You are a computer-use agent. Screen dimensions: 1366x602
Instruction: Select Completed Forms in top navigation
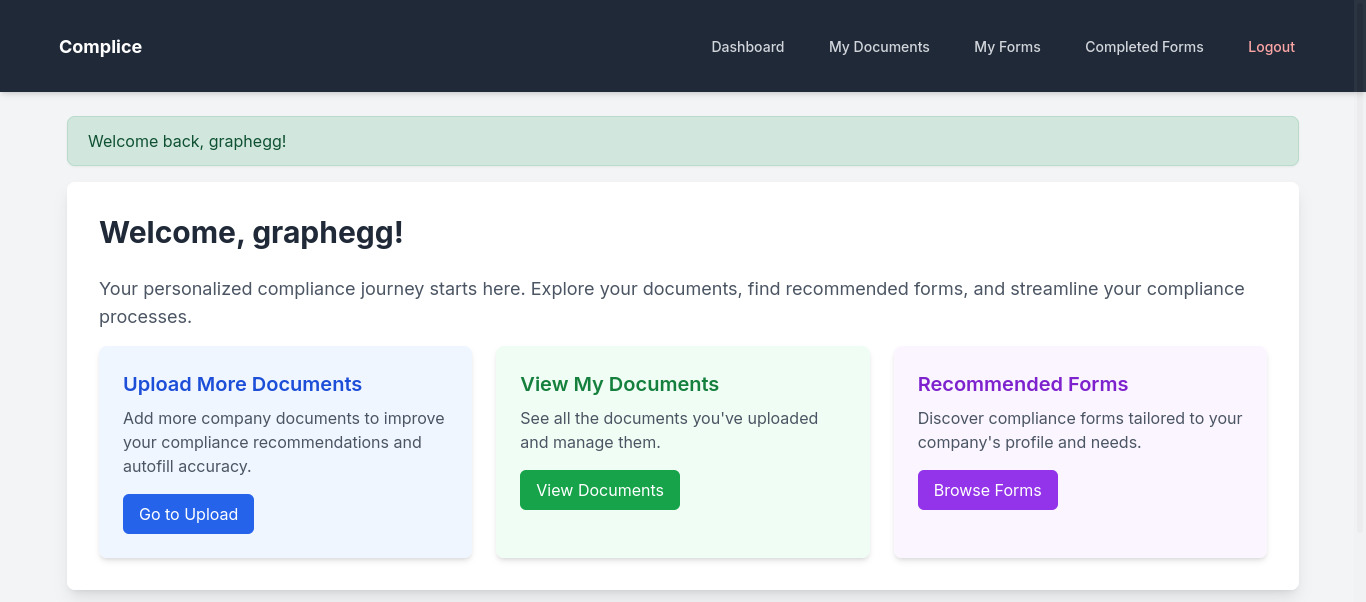click(1144, 47)
